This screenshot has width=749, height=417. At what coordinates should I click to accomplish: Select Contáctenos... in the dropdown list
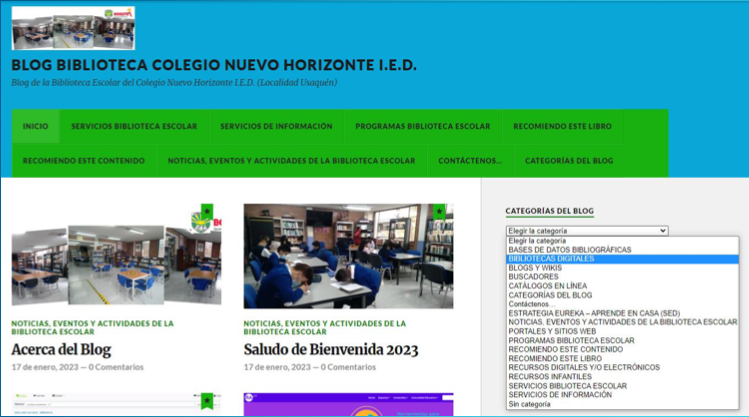(x=622, y=304)
